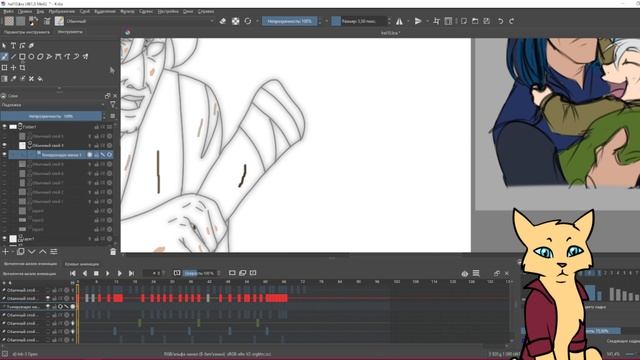
Task: Toggle eraser mode in top toolbar
Action: coord(222,21)
